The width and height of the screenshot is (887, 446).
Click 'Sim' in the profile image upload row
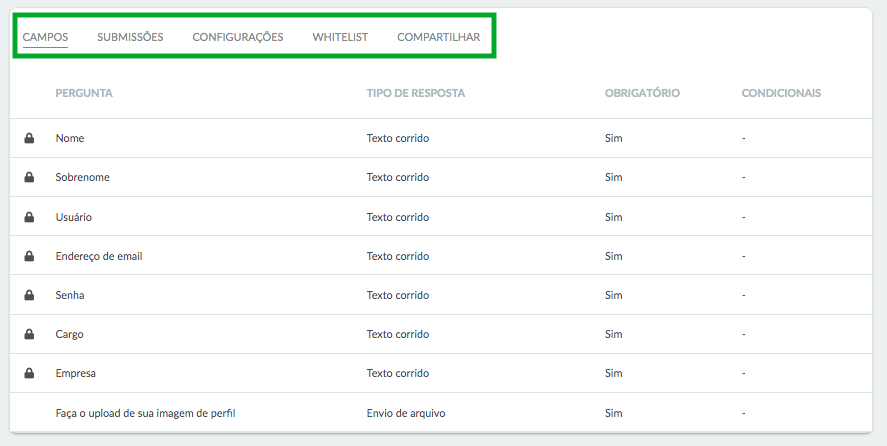pyautogui.click(x=613, y=413)
